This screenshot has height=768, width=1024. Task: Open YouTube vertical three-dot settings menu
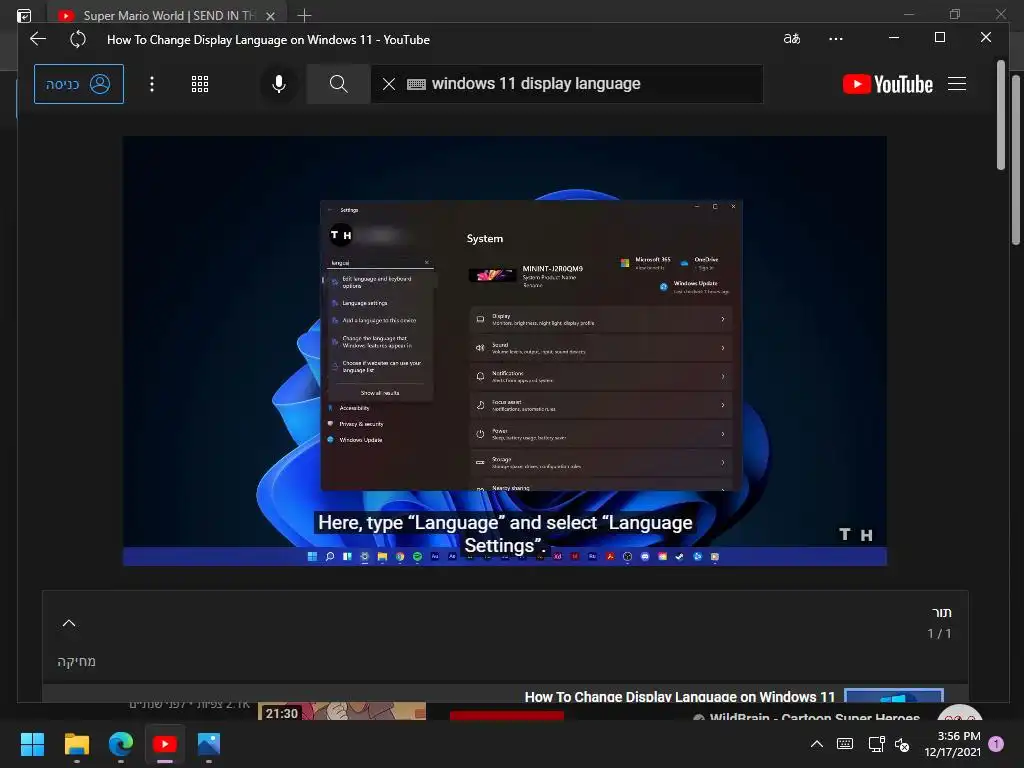click(x=152, y=84)
